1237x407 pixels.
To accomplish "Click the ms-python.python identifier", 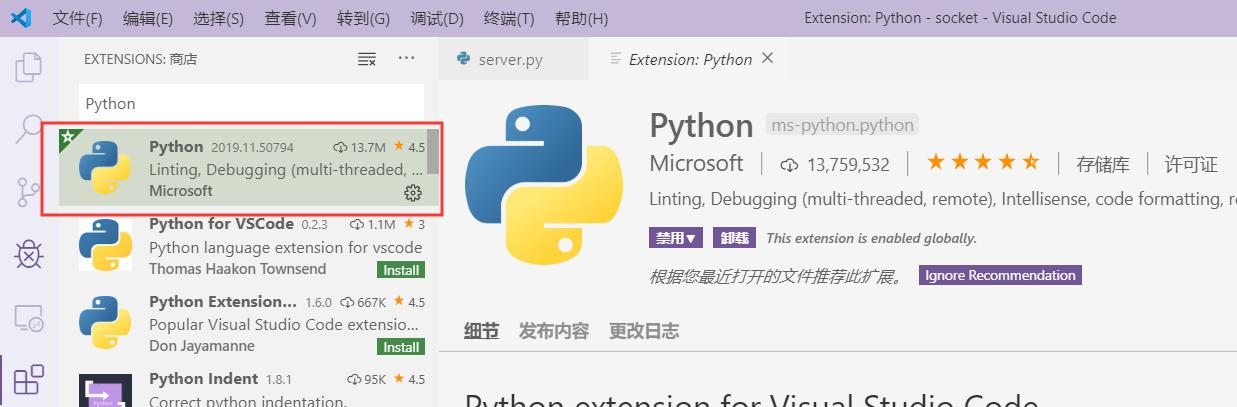I will pos(842,126).
